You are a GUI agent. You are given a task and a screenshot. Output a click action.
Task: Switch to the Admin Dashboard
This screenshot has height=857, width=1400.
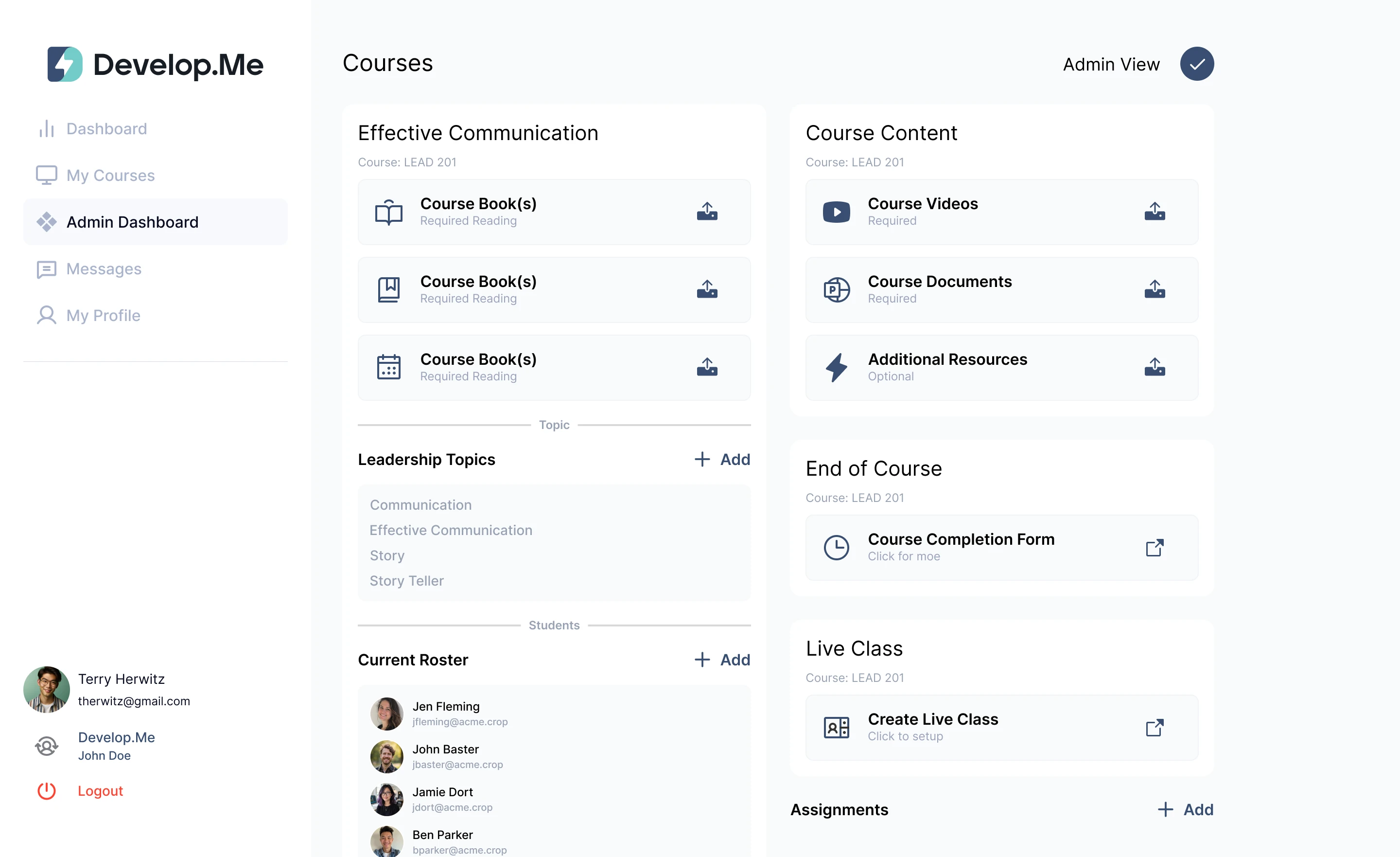tap(132, 222)
